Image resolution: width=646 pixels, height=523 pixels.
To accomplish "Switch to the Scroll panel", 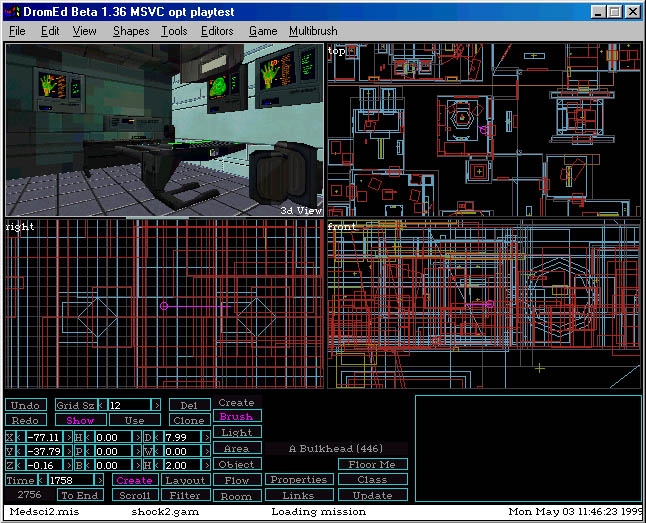I will click(135, 495).
